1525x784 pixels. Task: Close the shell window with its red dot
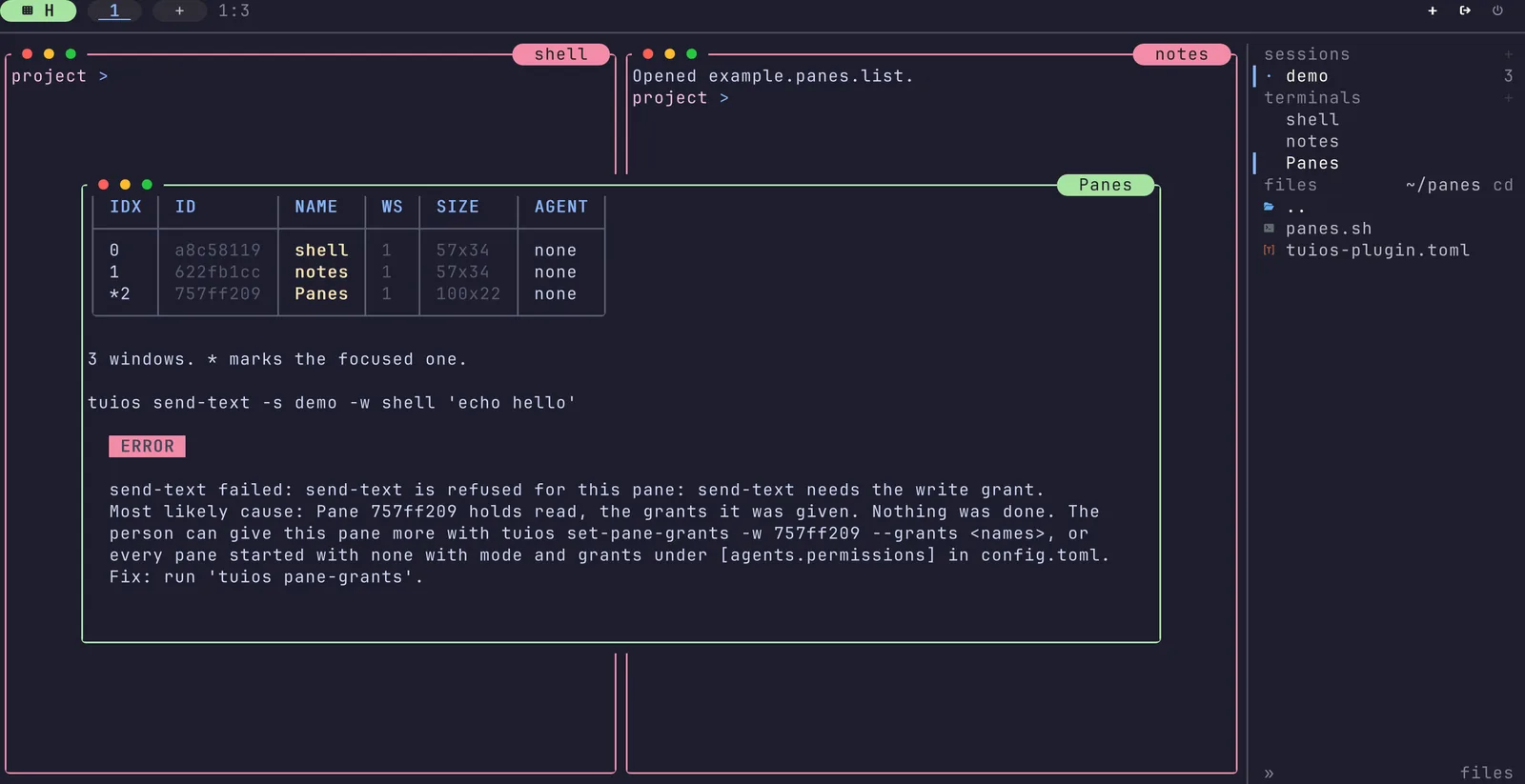coord(27,54)
